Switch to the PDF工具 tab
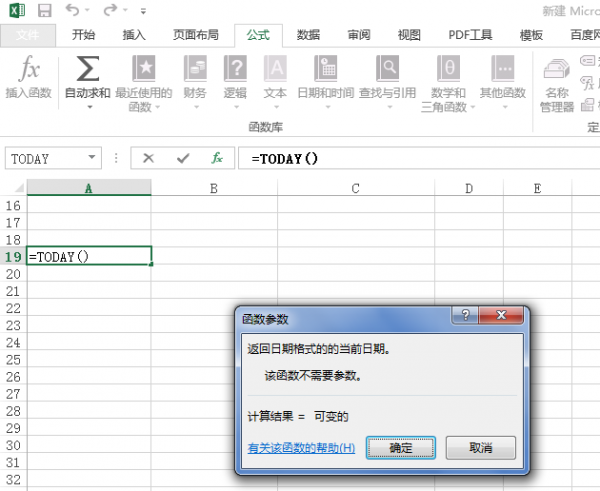This screenshot has width=600, height=491. (470, 35)
